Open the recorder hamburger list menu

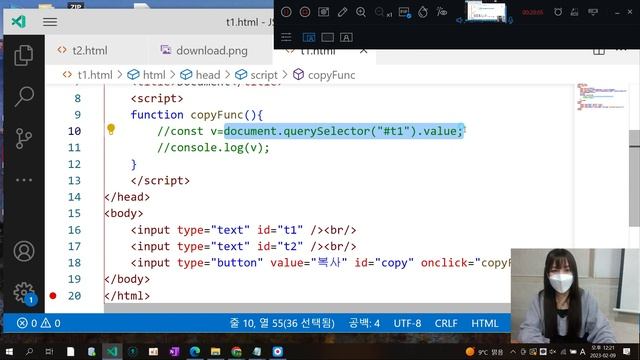pyautogui.click(x=286, y=37)
